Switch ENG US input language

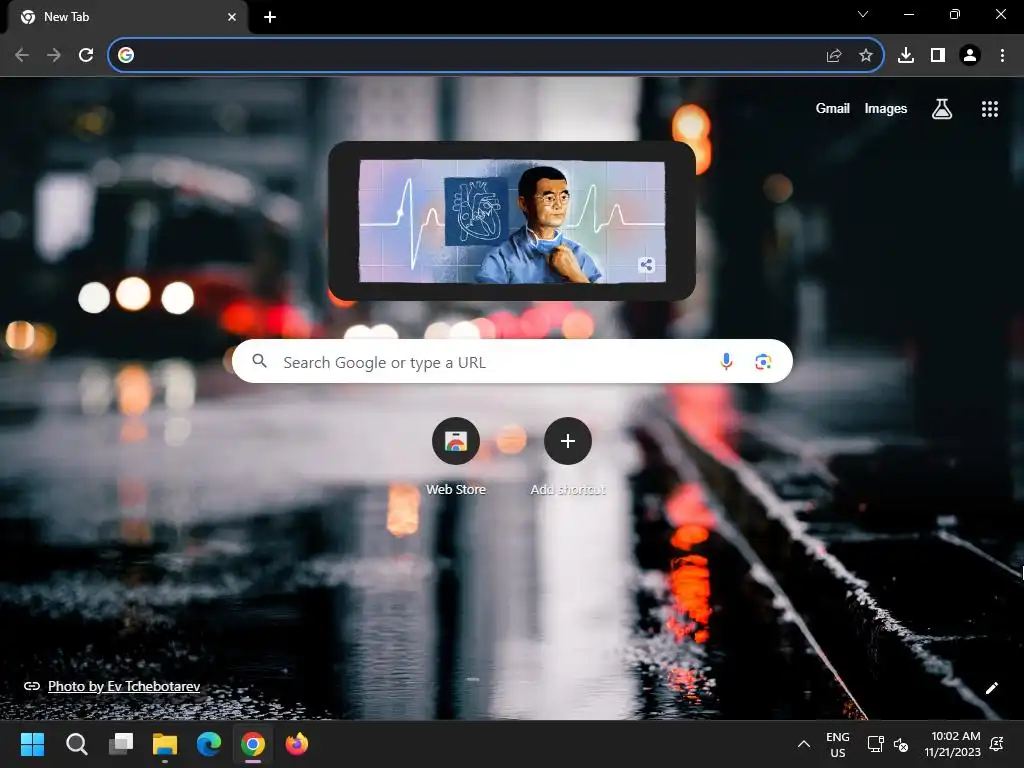(x=838, y=744)
